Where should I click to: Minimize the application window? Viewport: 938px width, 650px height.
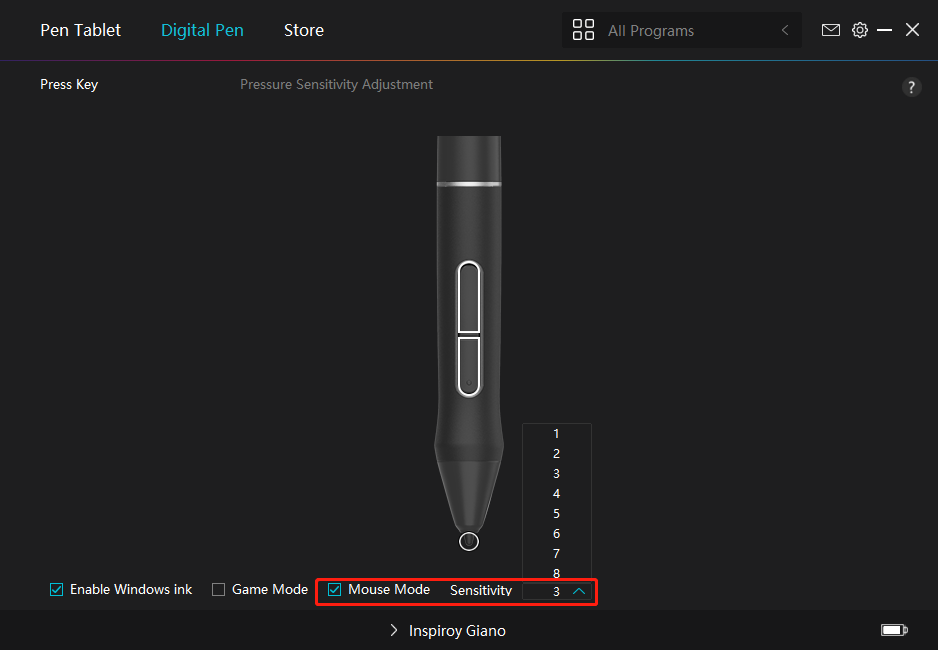pos(884,30)
